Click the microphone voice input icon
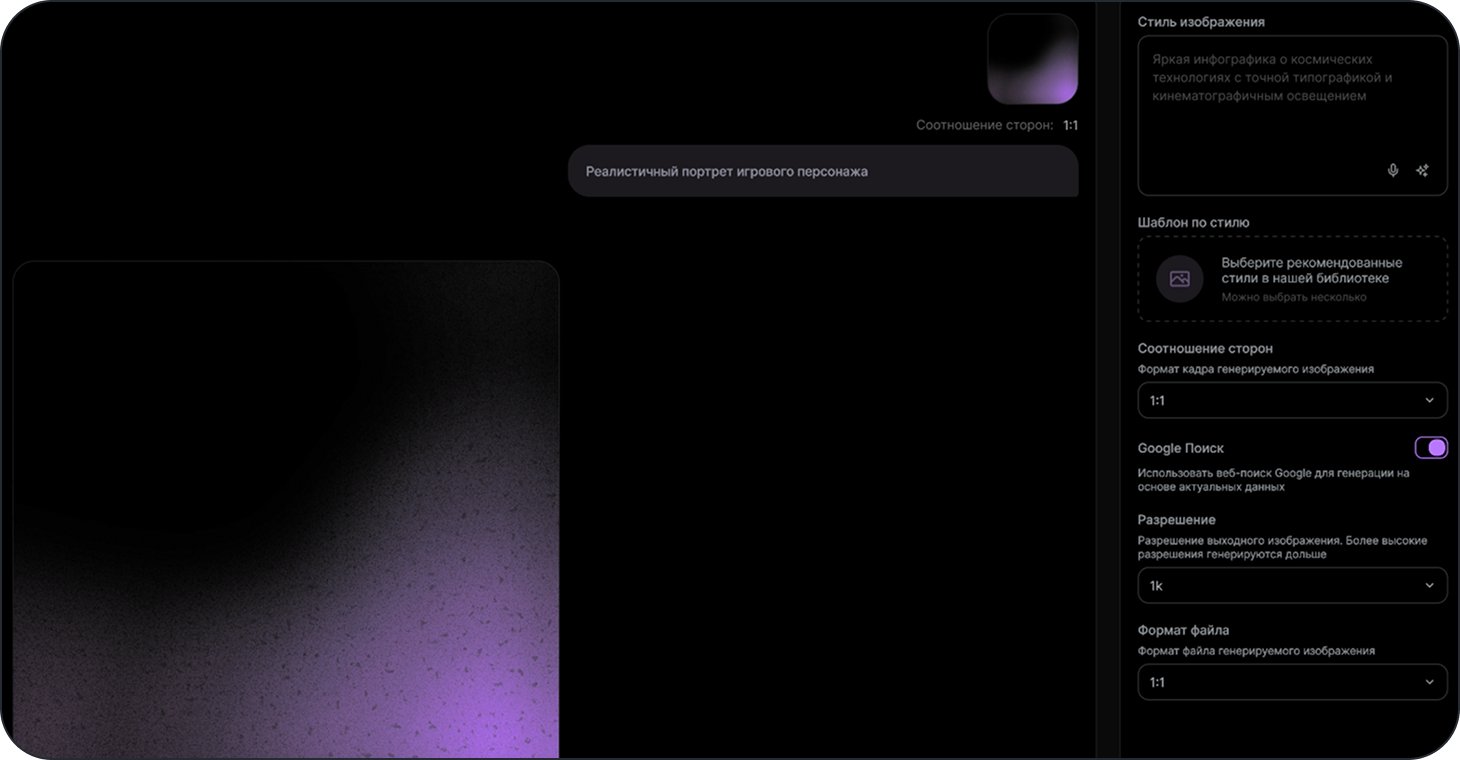1460x760 pixels. [x=1393, y=170]
